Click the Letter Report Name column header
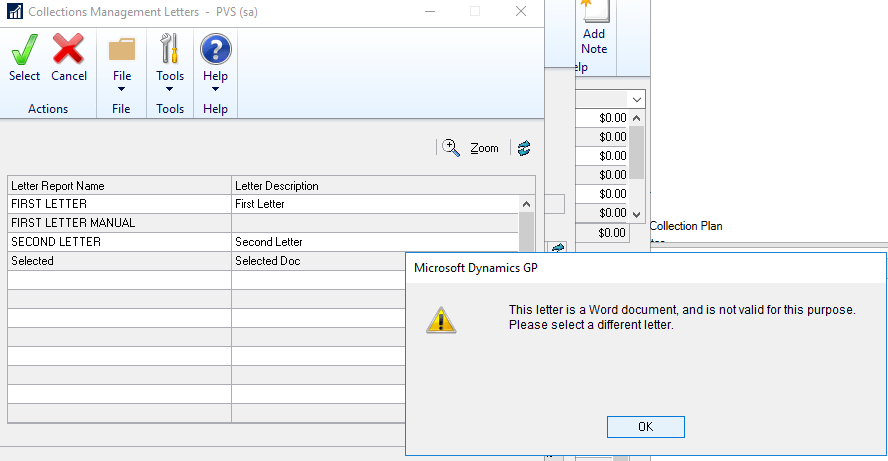Image resolution: width=888 pixels, height=461 pixels. 119,186
